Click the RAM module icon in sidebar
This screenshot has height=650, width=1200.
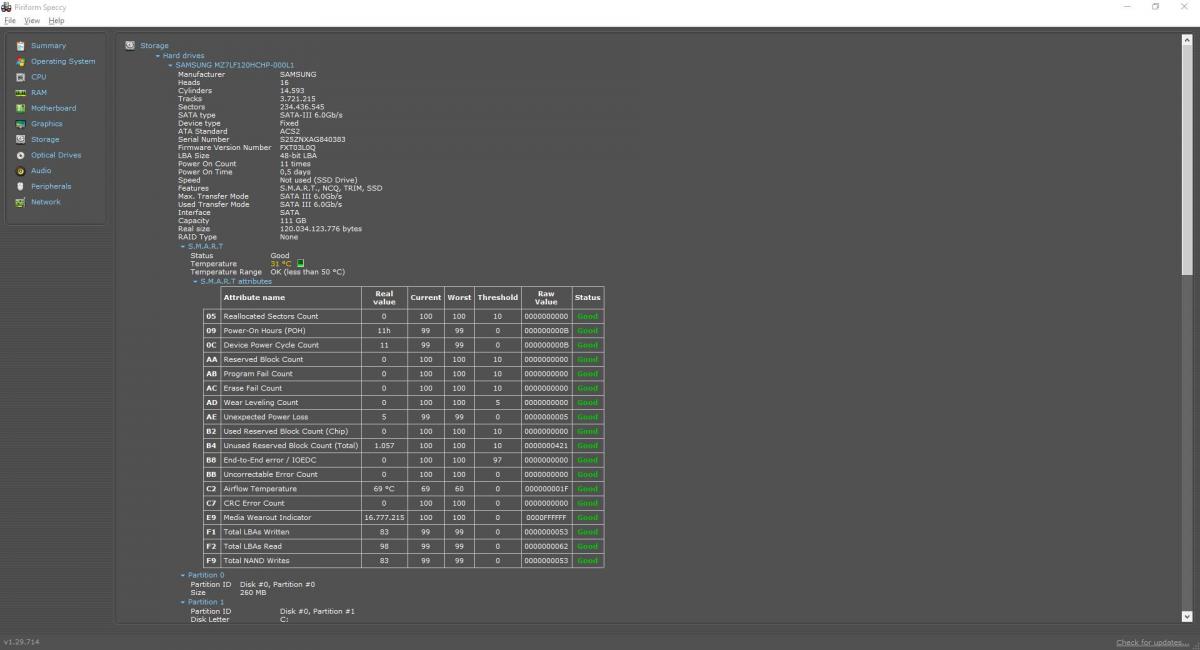pos(20,92)
